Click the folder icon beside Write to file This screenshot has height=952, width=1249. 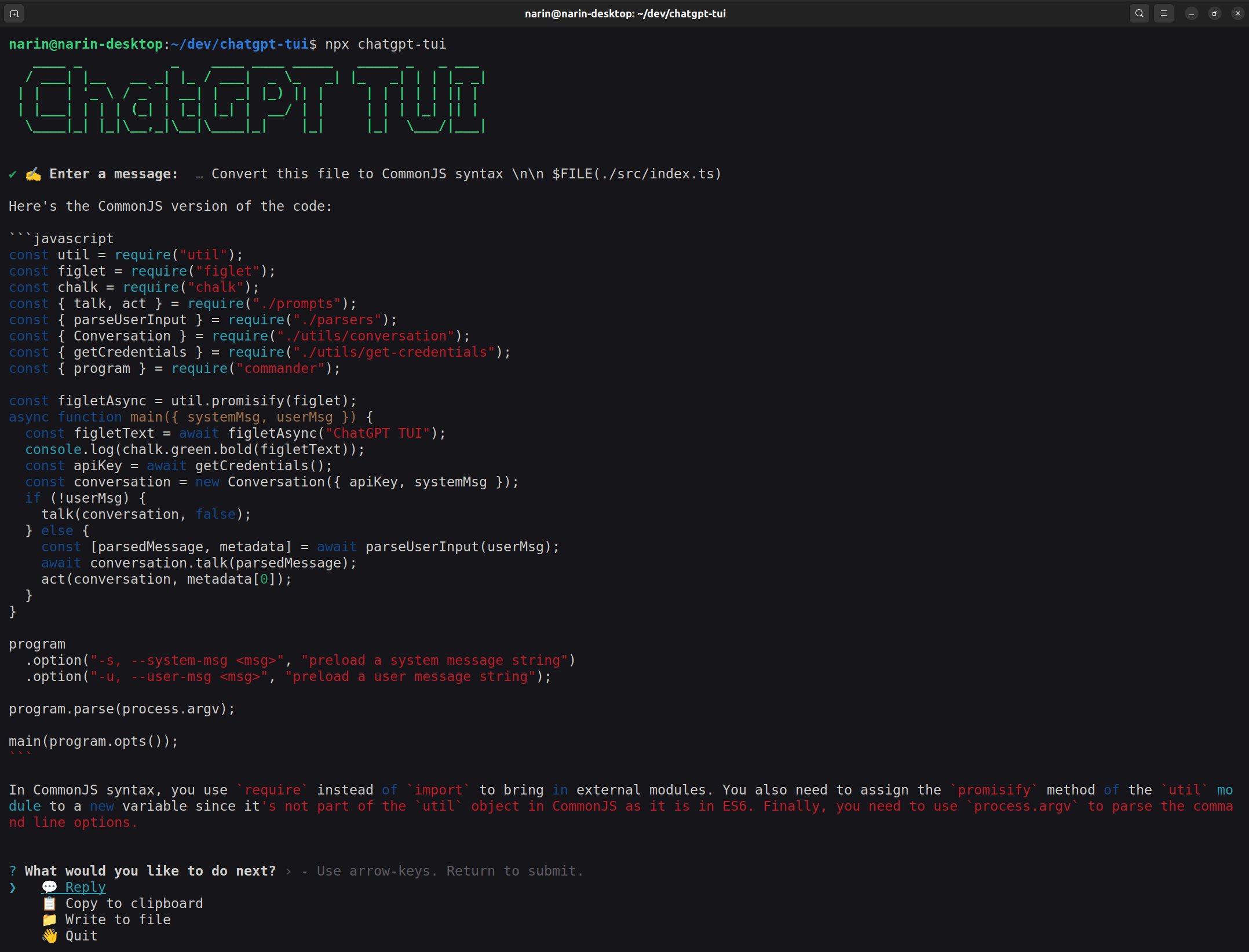pyautogui.click(x=50, y=920)
